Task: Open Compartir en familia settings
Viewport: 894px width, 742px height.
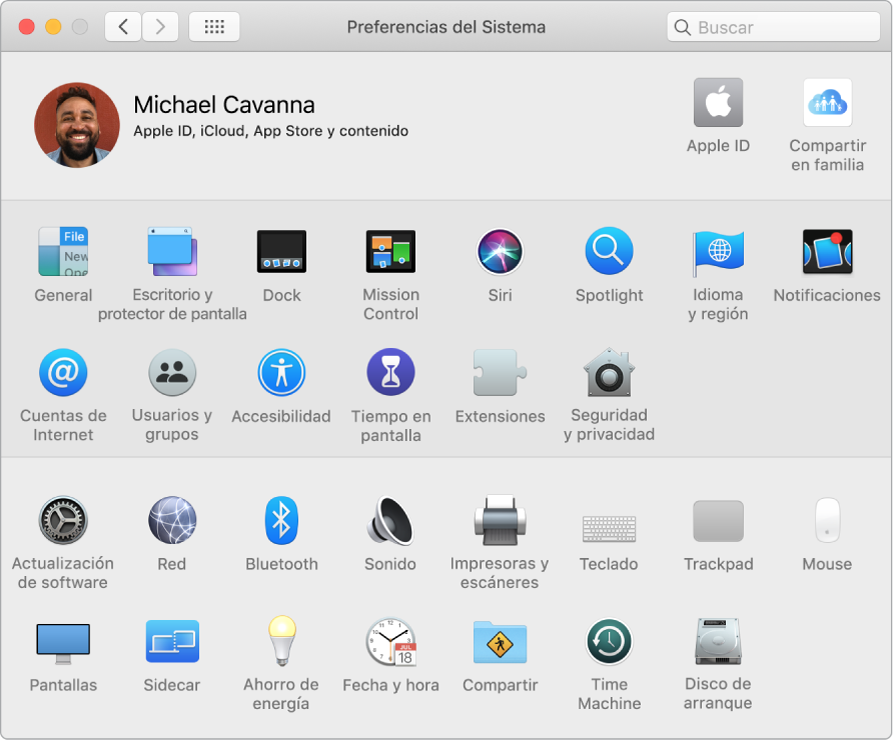Action: click(x=827, y=103)
